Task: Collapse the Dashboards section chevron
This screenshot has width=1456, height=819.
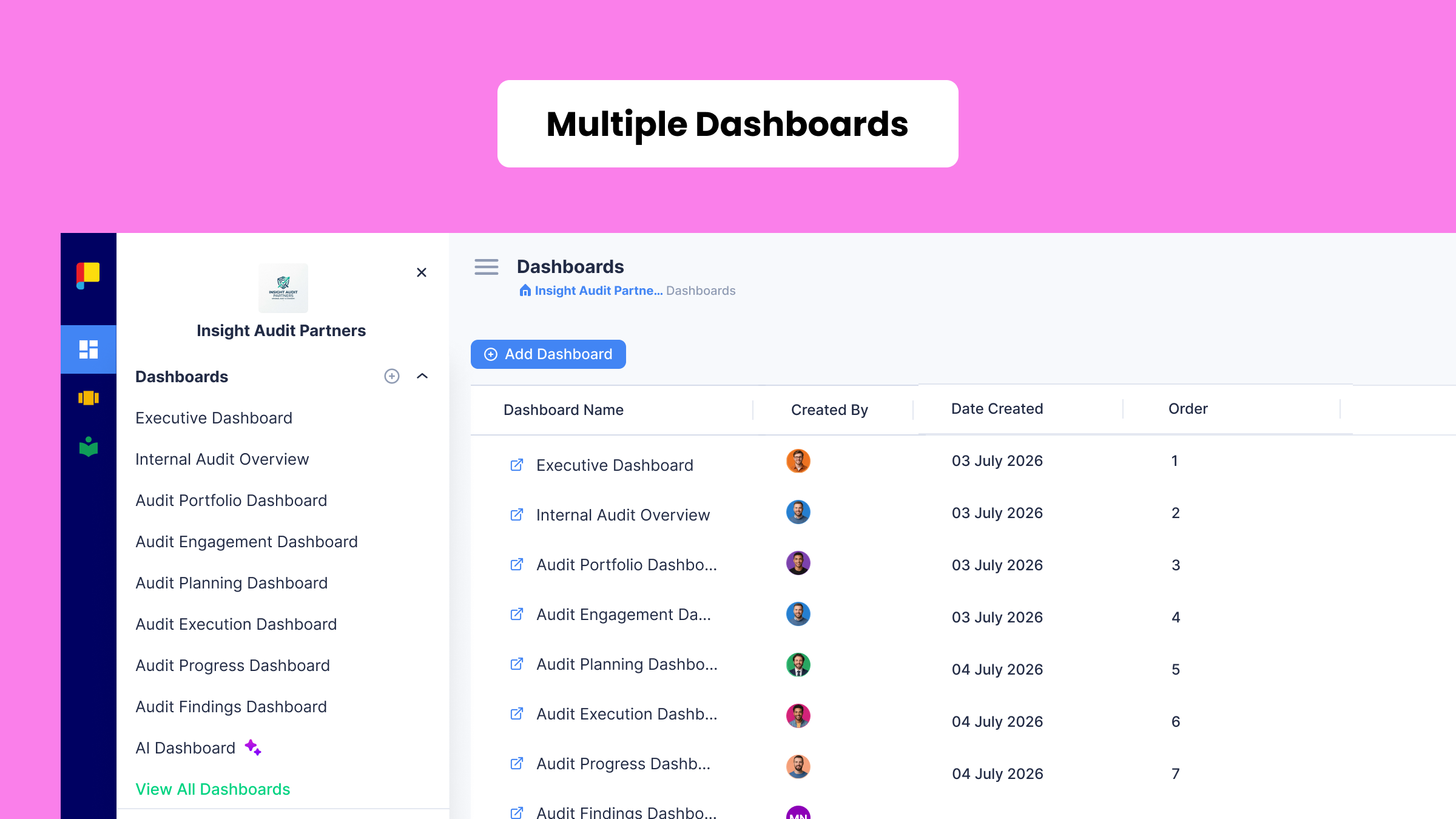Action: [x=422, y=376]
